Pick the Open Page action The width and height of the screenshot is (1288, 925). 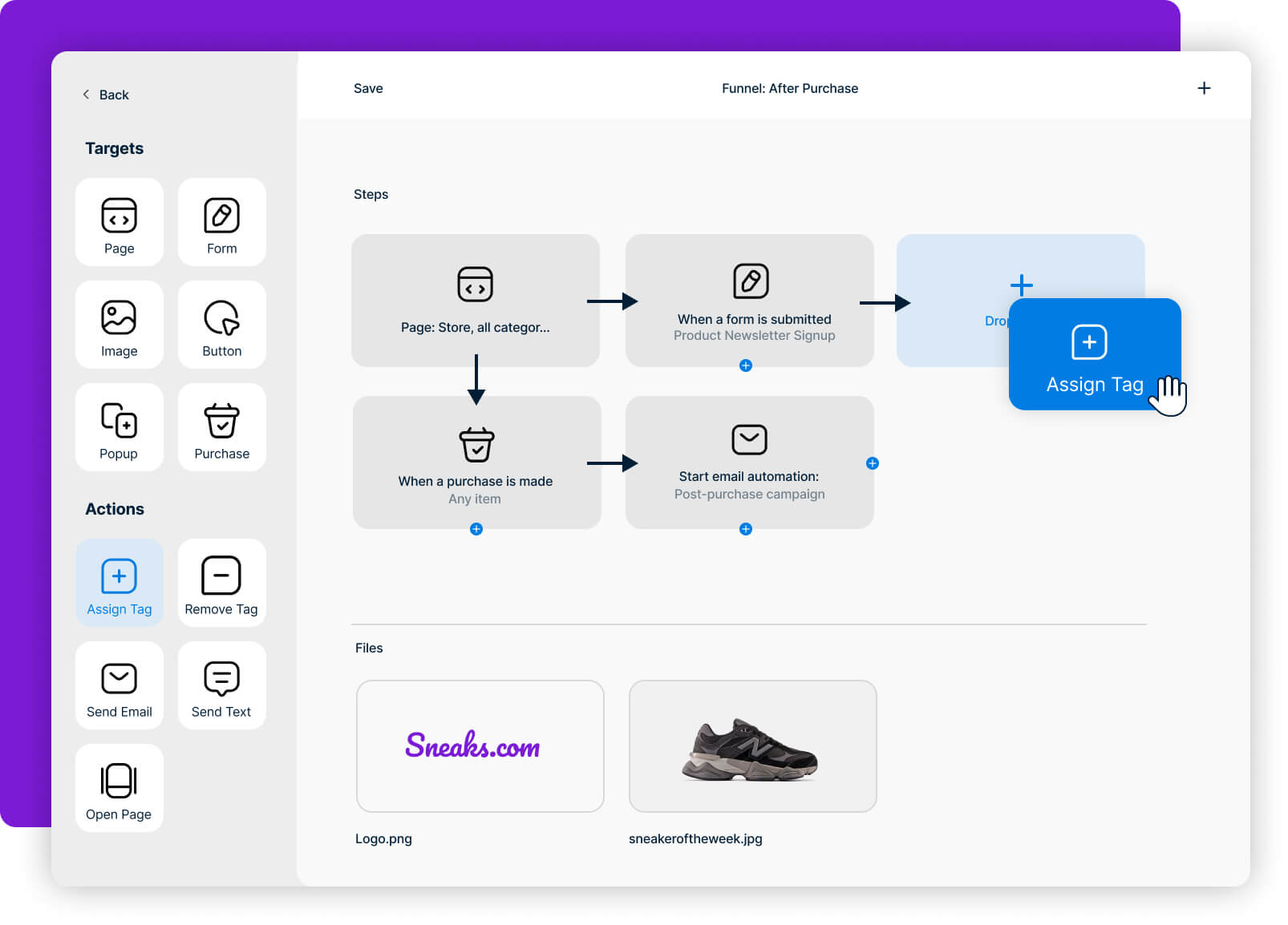(119, 788)
